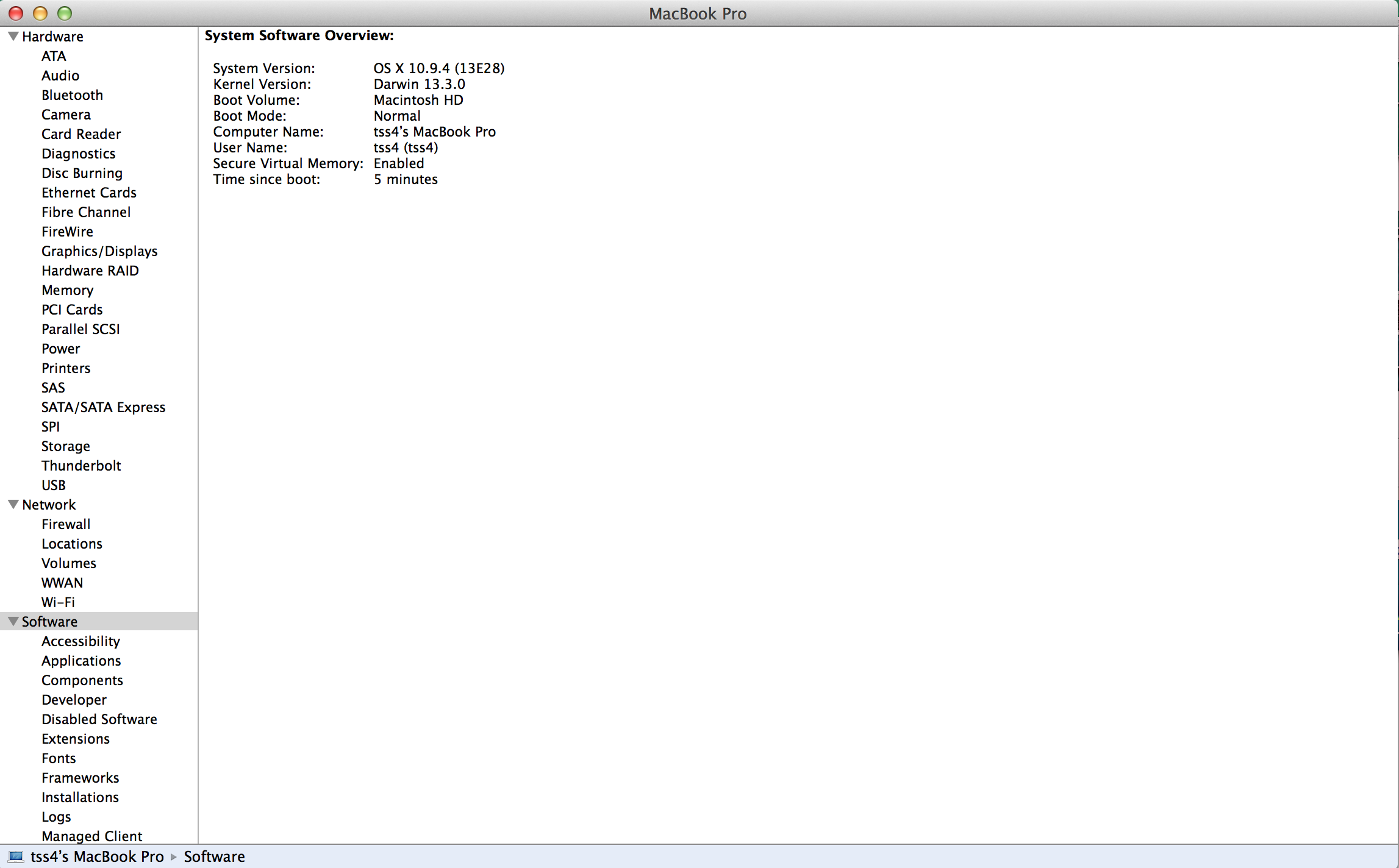1399x868 pixels.
Task: Open the Firewall report
Action: [x=66, y=524]
